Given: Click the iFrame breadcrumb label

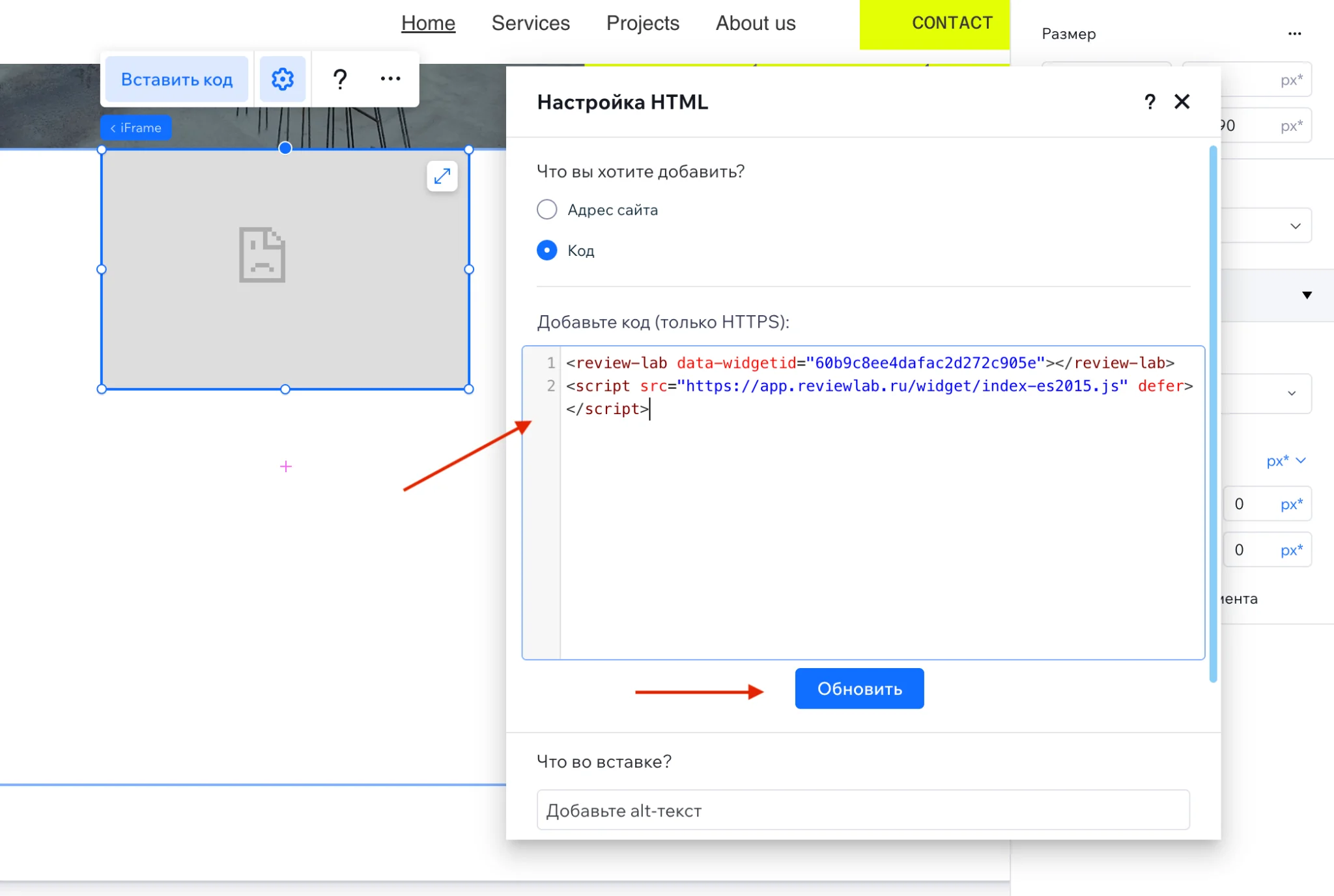Looking at the screenshot, I should (135, 128).
